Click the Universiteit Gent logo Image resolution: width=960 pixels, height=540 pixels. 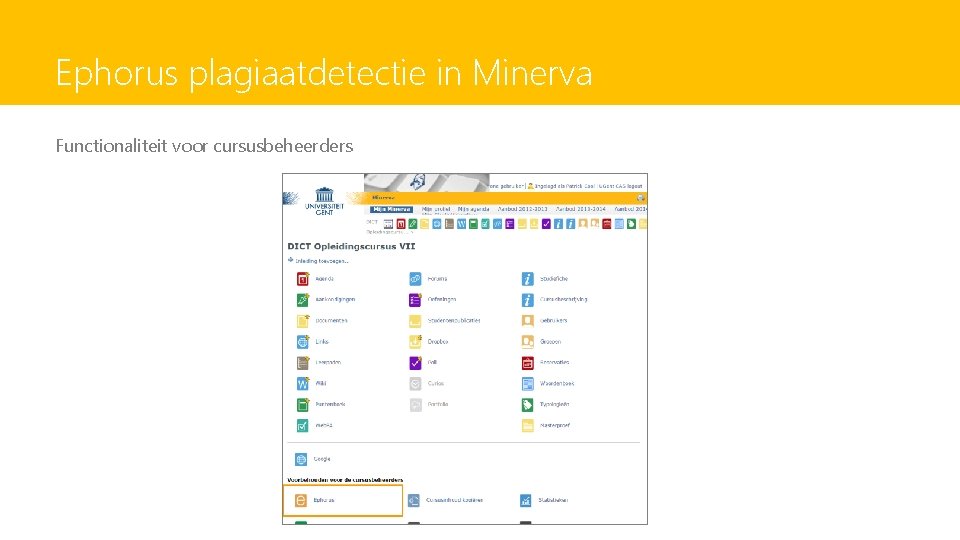(x=324, y=201)
